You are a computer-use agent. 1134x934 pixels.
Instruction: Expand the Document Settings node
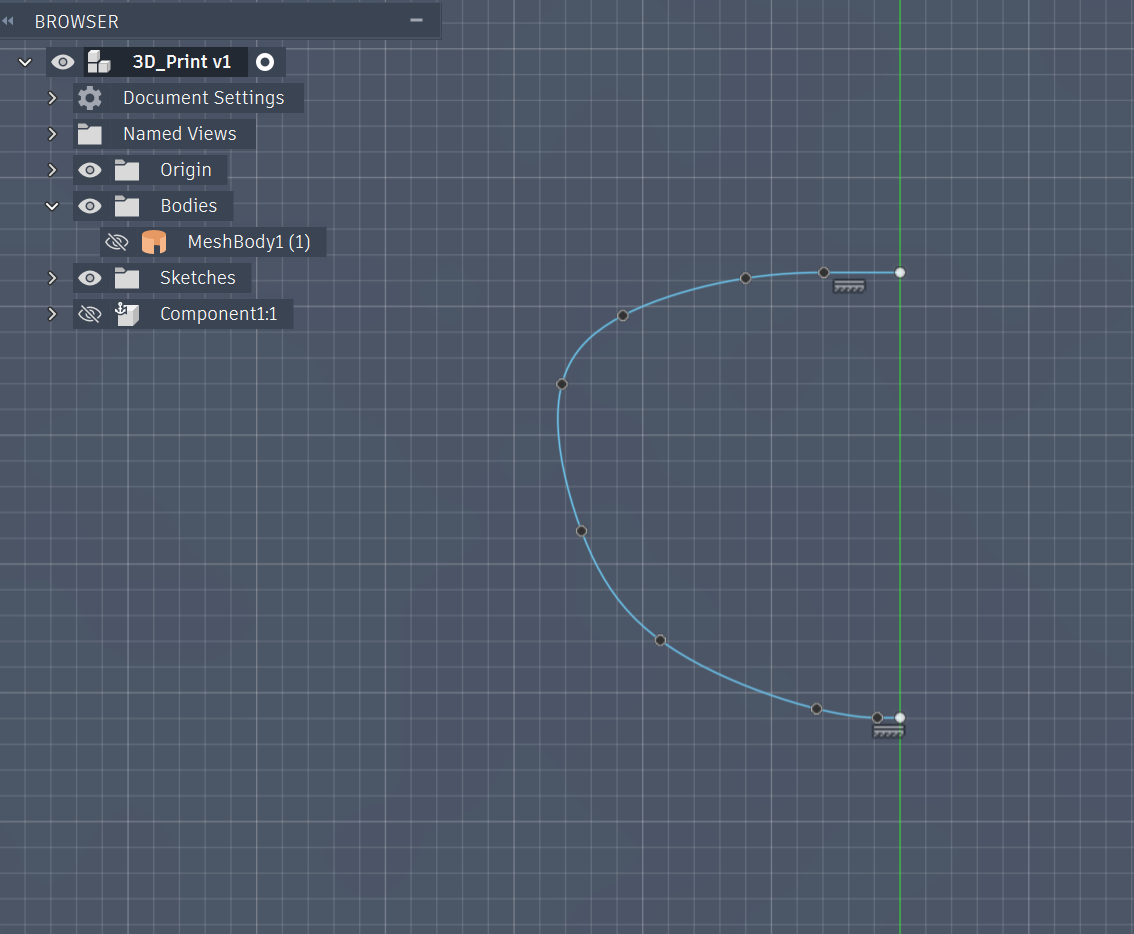tap(52, 98)
